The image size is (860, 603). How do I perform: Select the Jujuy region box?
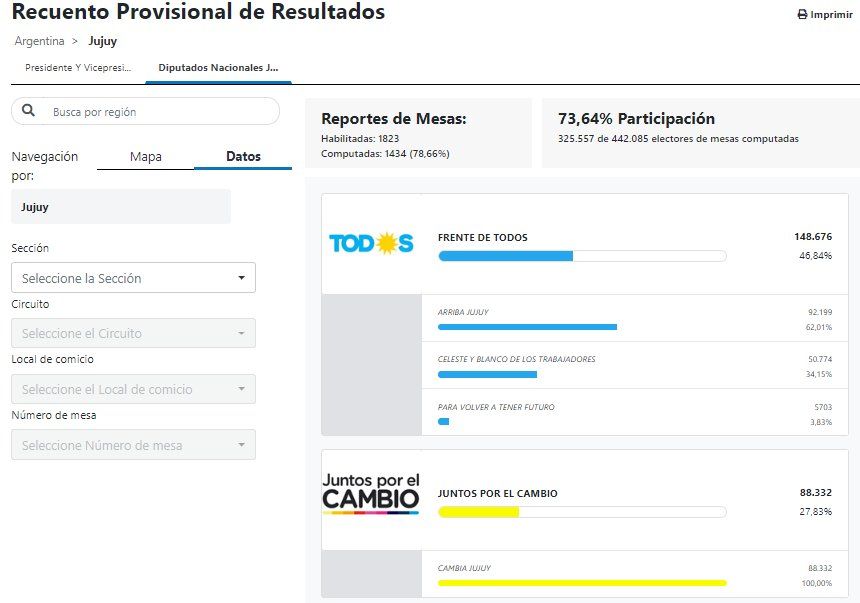(x=121, y=207)
